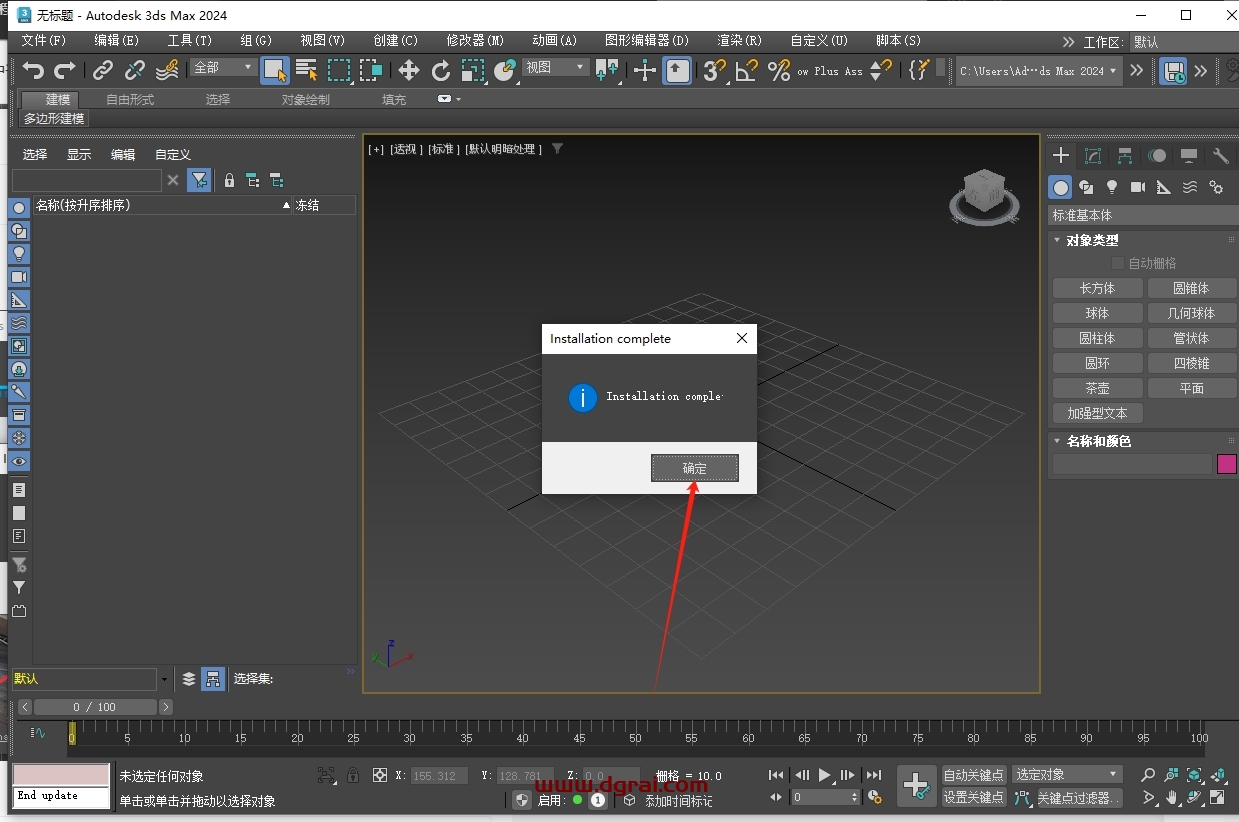Toggle the Spinner Snap button

click(880, 70)
